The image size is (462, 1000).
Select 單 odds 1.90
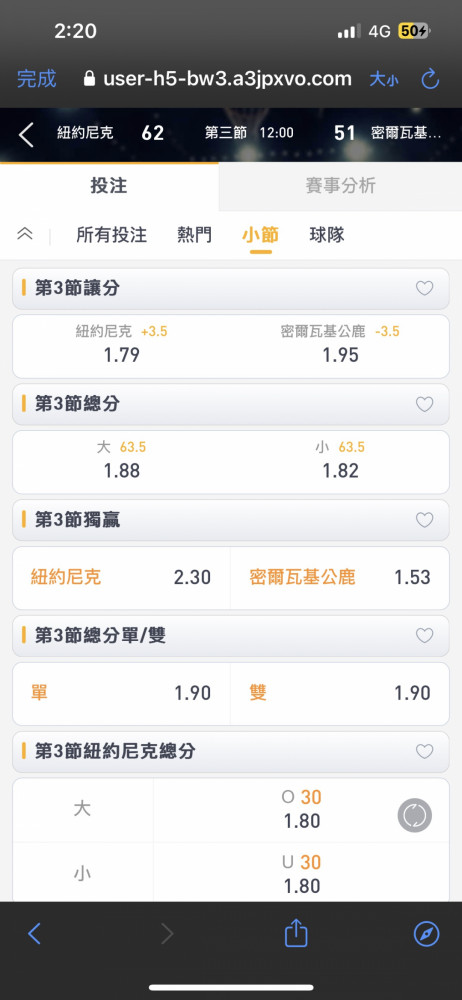(x=121, y=693)
